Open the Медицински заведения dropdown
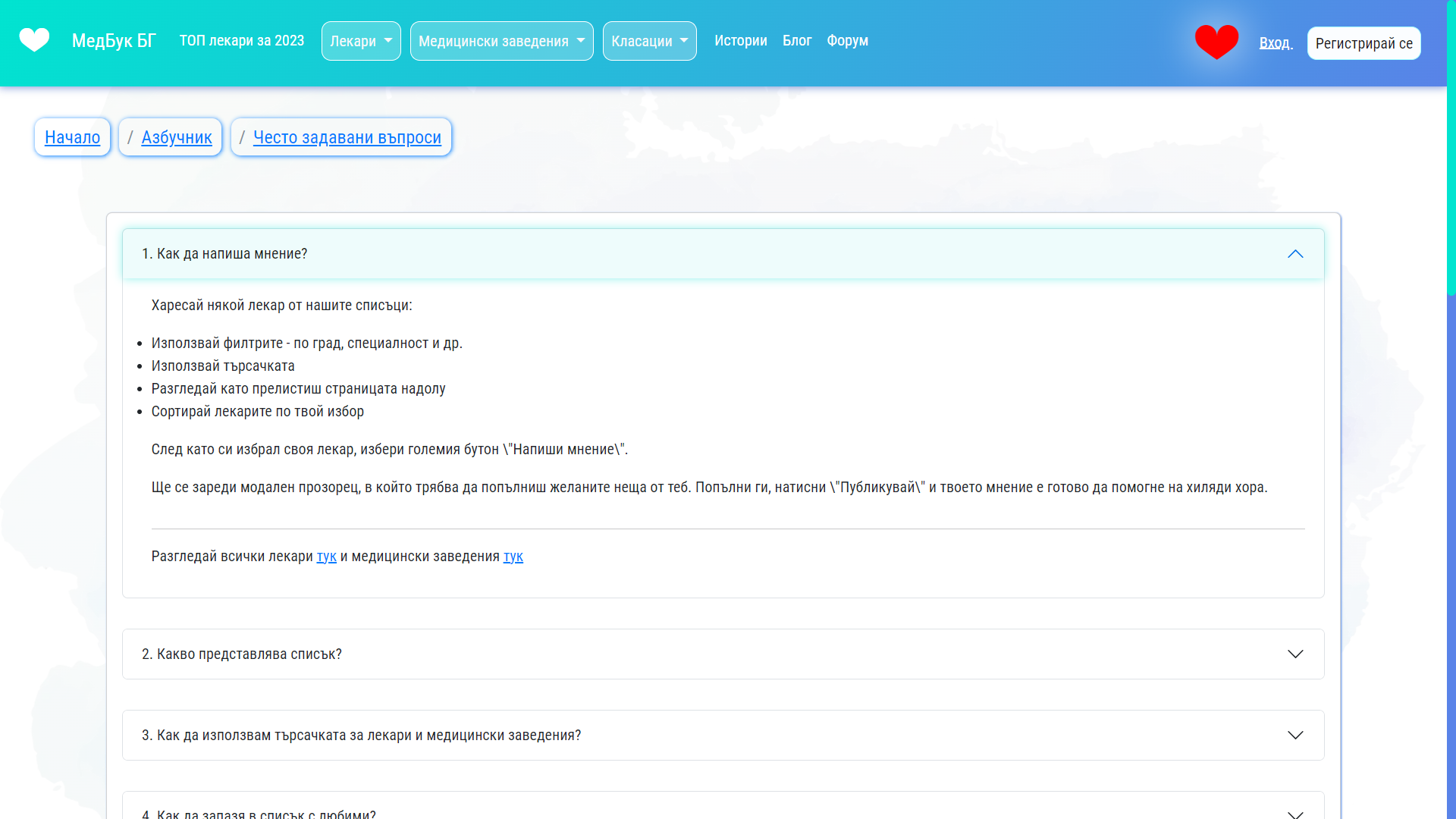The image size is (1456, 819). (x=501, y=41)
